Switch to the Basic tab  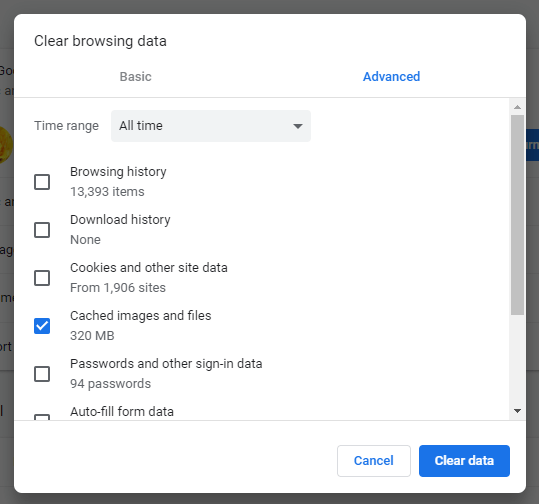[x=135, y=77]
